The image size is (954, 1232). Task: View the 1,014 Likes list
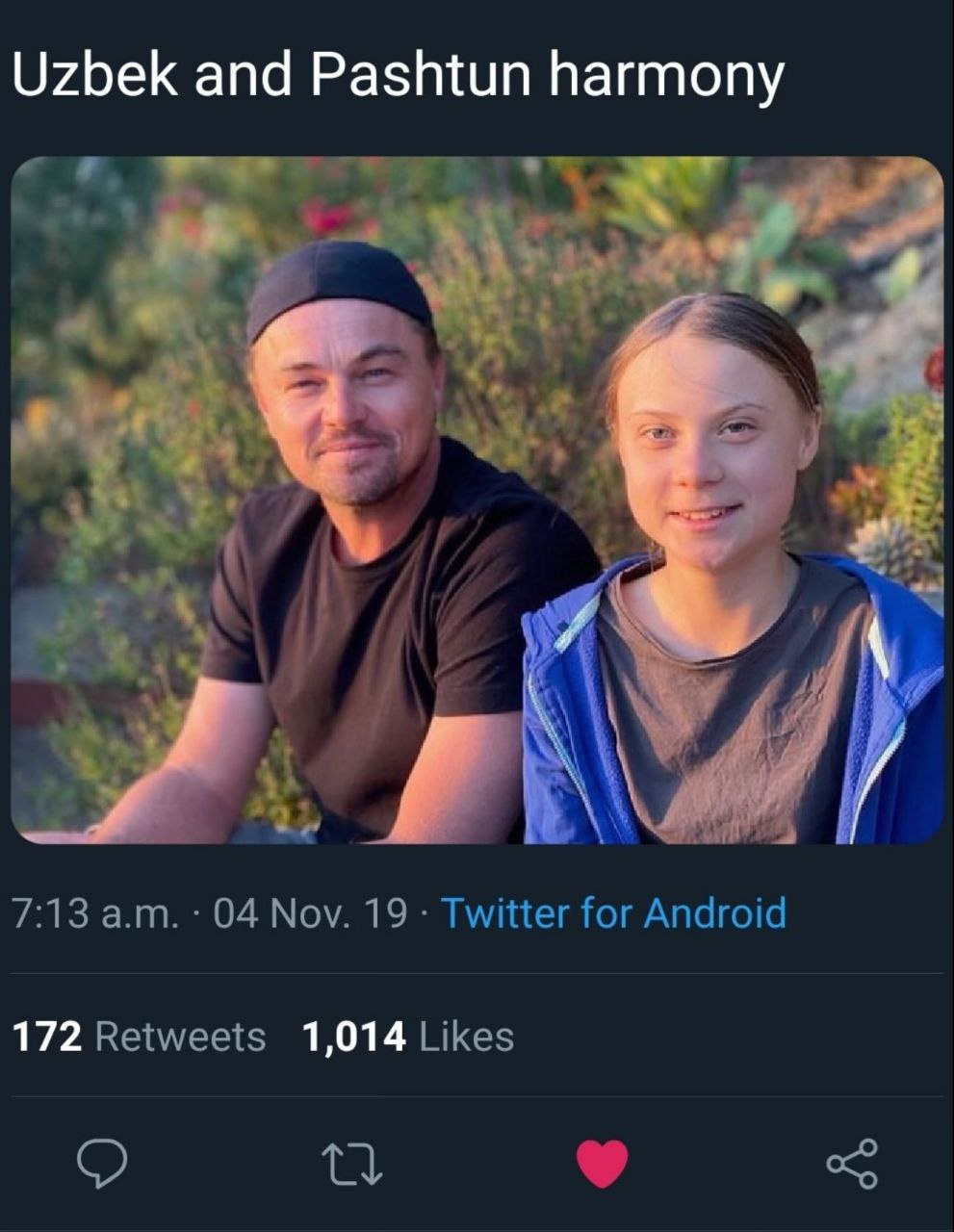coord(407,1037)
